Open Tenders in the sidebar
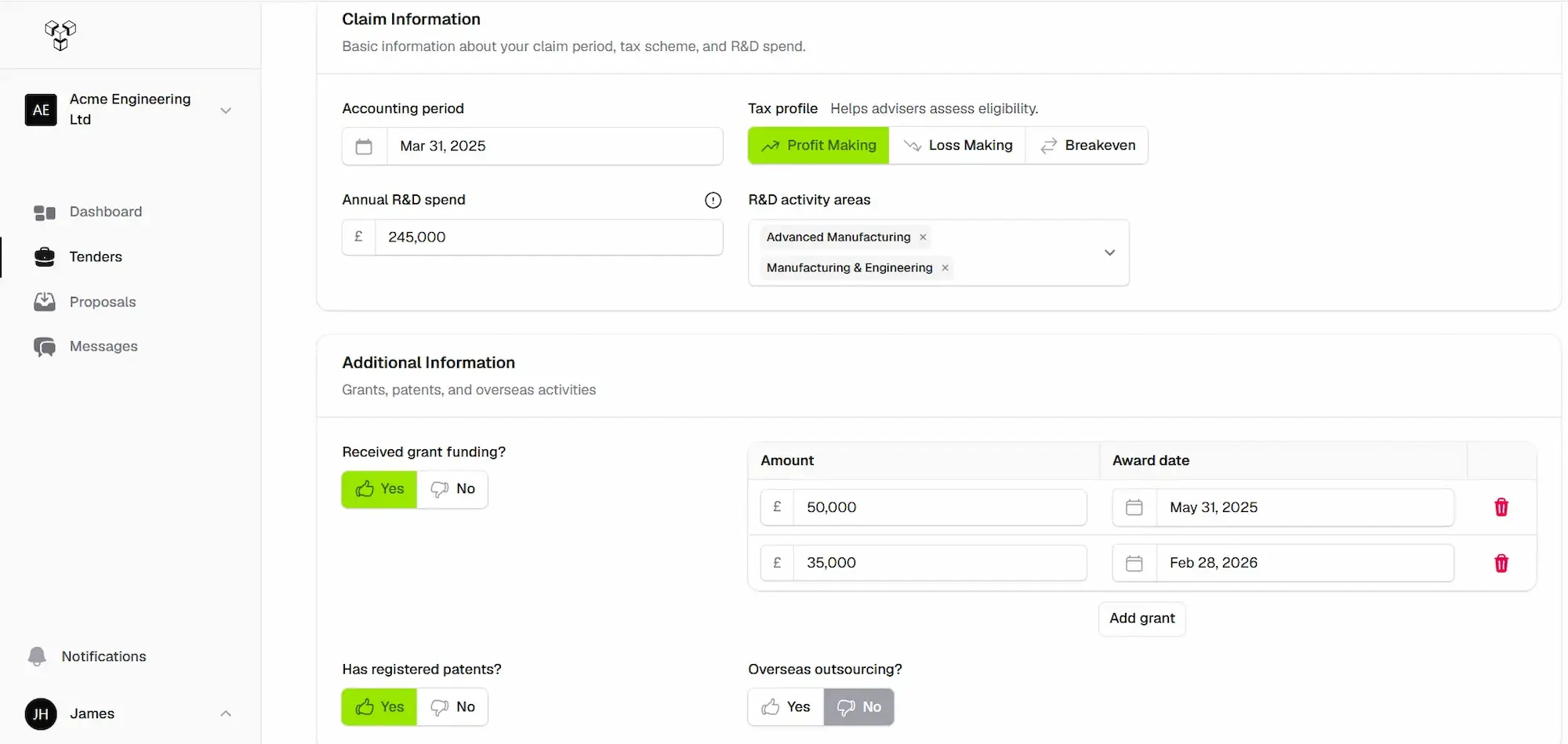 (x=96, y=256)
